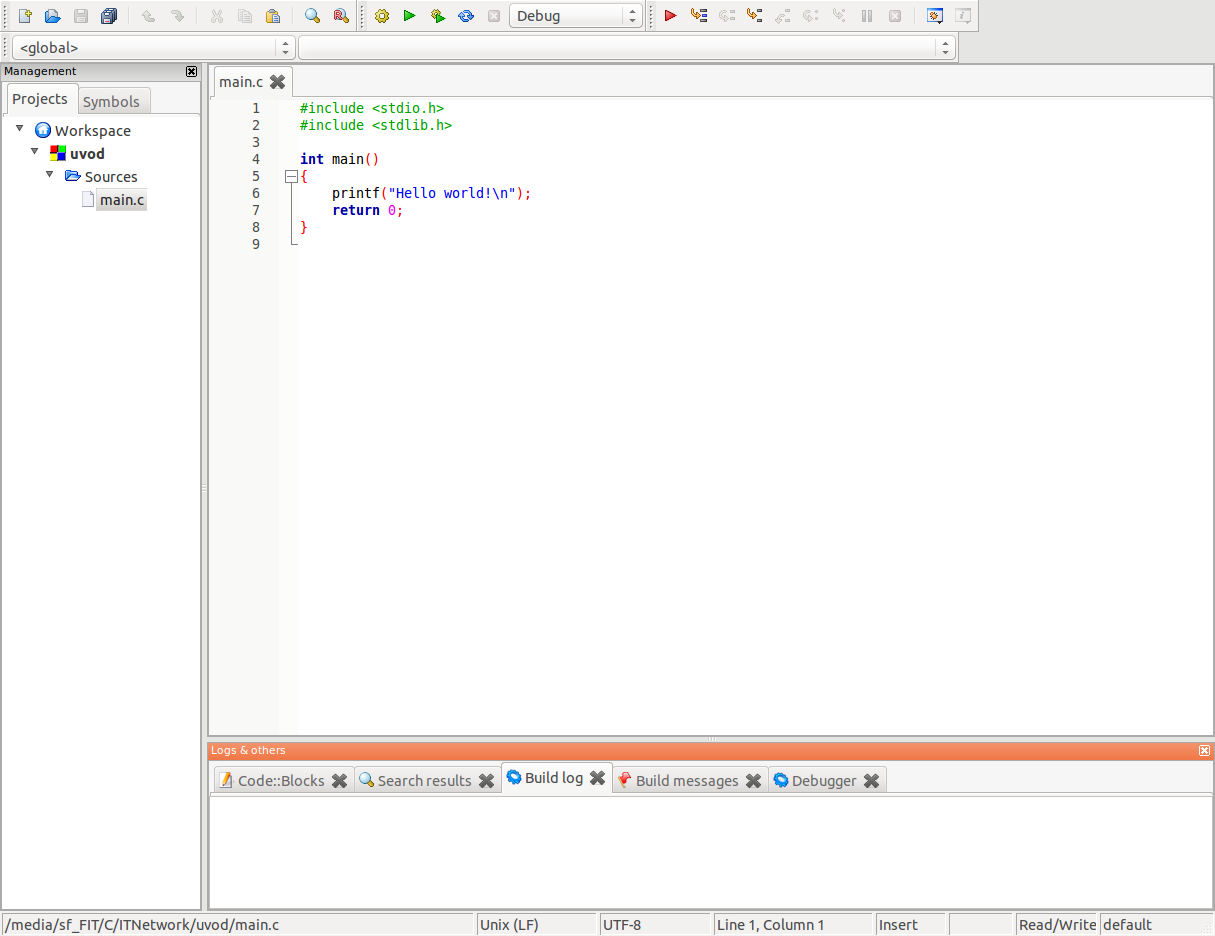Close the main.c editor tab
The width and height of the screenshot is (1215, 936).
278,82
